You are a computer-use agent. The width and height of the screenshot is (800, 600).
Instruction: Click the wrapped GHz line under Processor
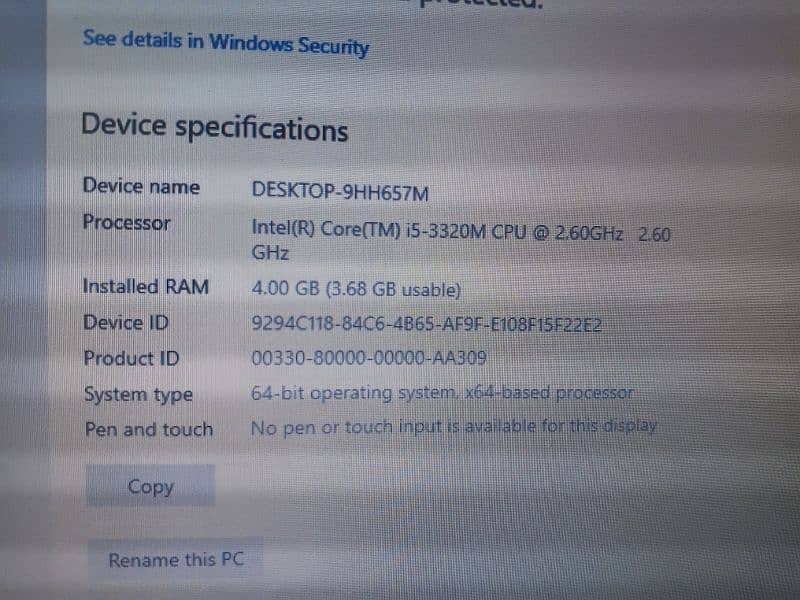tap(270, 253)
